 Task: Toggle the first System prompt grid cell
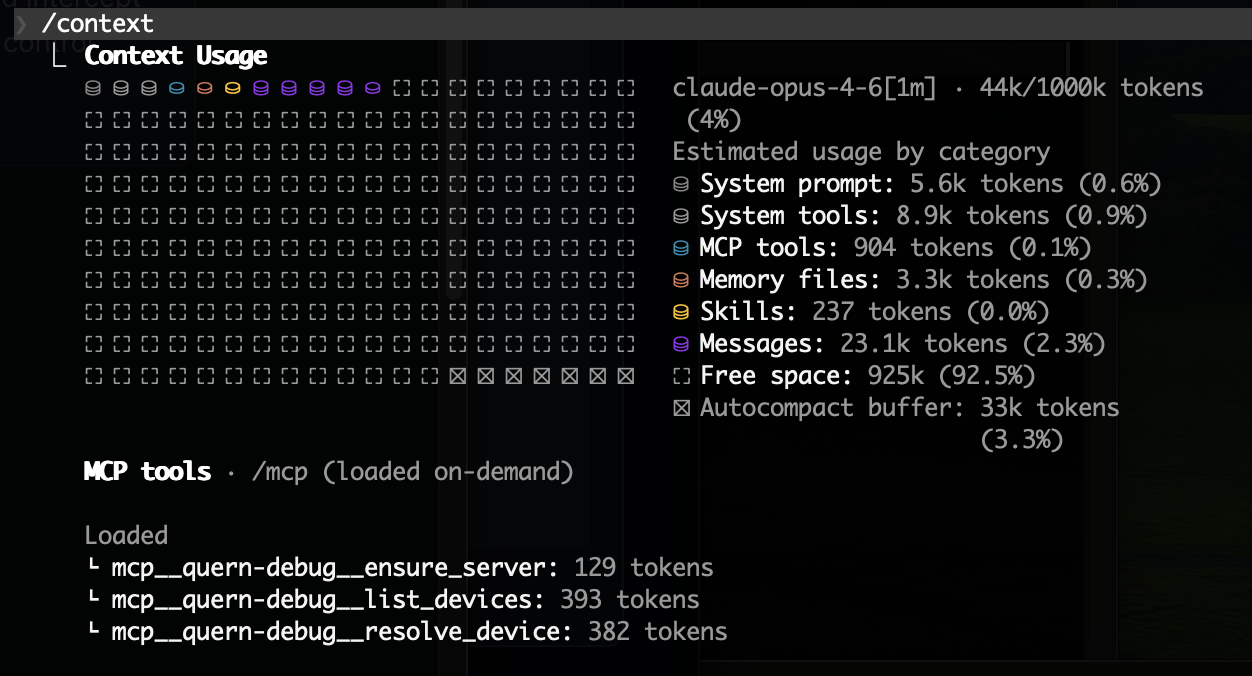[92, 88]
